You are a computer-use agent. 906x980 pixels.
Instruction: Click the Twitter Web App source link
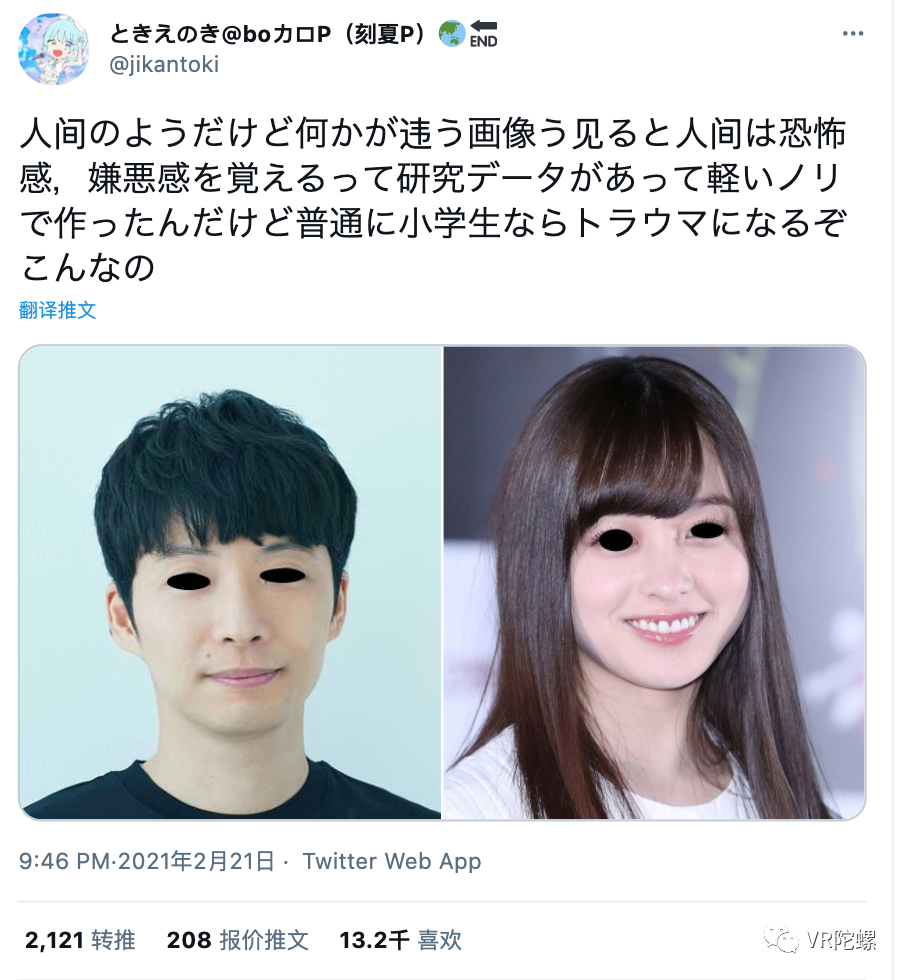click(x=392, y=861)
